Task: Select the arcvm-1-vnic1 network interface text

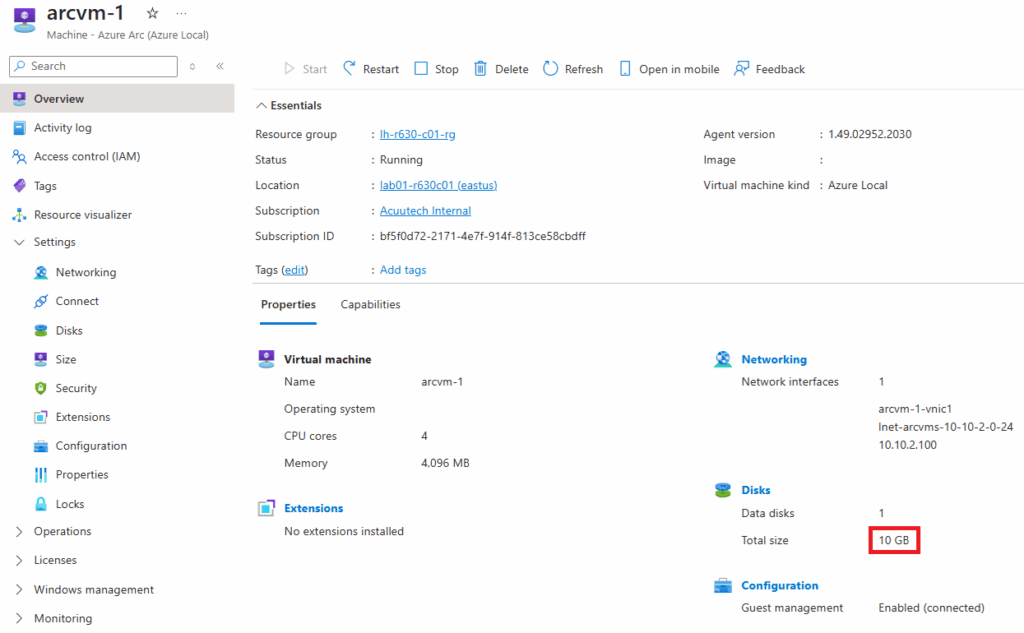Action: (x=915, y=409)
